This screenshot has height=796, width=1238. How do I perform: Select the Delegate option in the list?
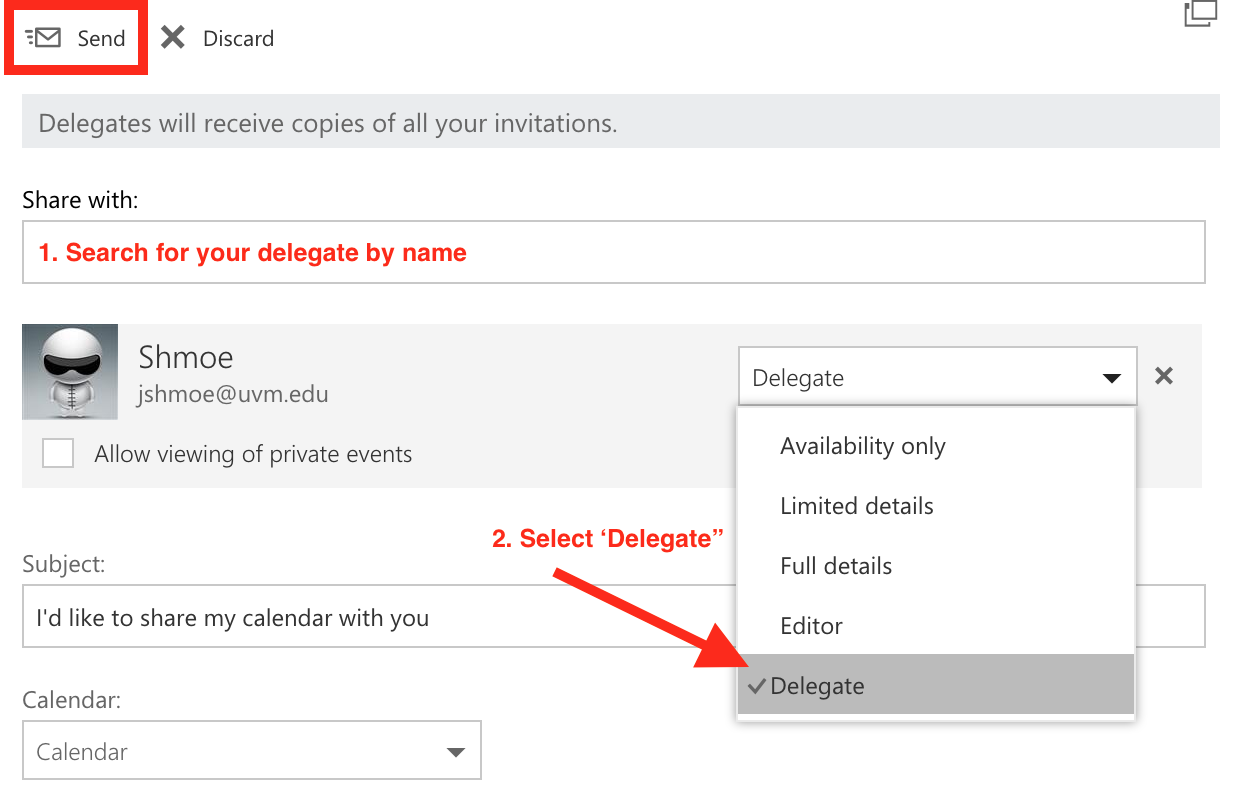click(x=815, y=686)
